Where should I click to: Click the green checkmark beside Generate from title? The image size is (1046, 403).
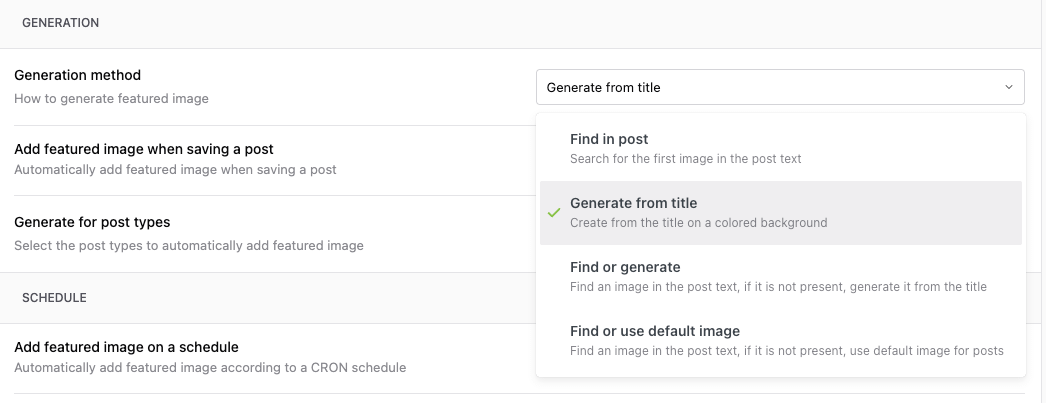coord(553,213)
